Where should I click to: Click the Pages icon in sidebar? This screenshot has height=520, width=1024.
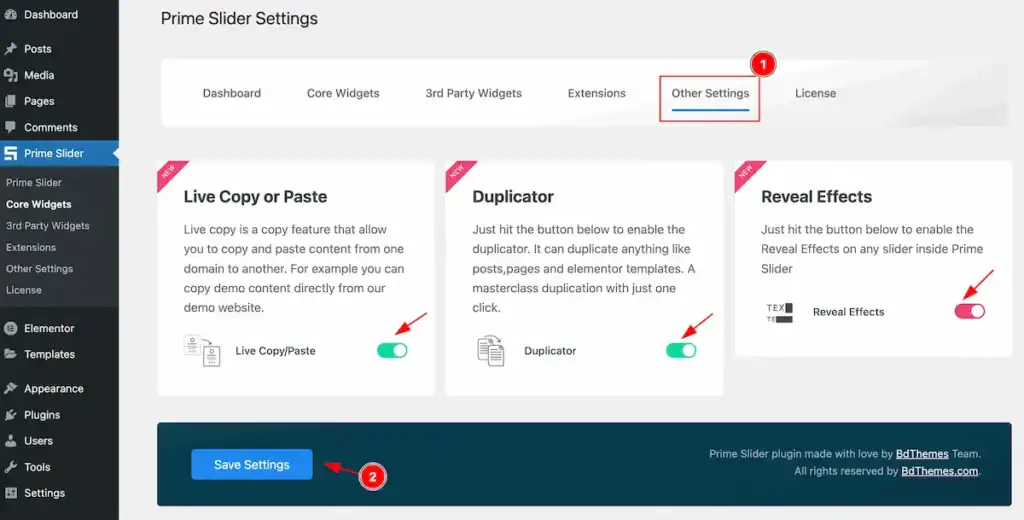tap(10, 101)
